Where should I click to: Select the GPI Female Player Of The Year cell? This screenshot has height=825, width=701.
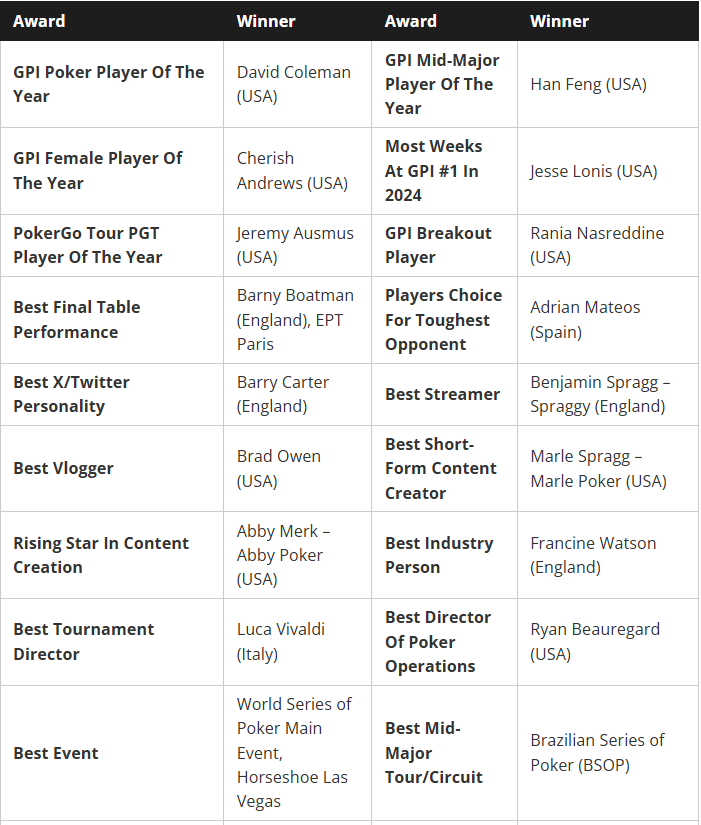(x=98, y=170)
